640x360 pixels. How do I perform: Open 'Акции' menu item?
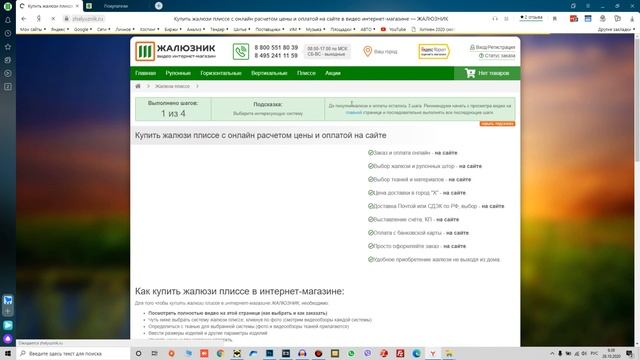[x=333, y=73]
